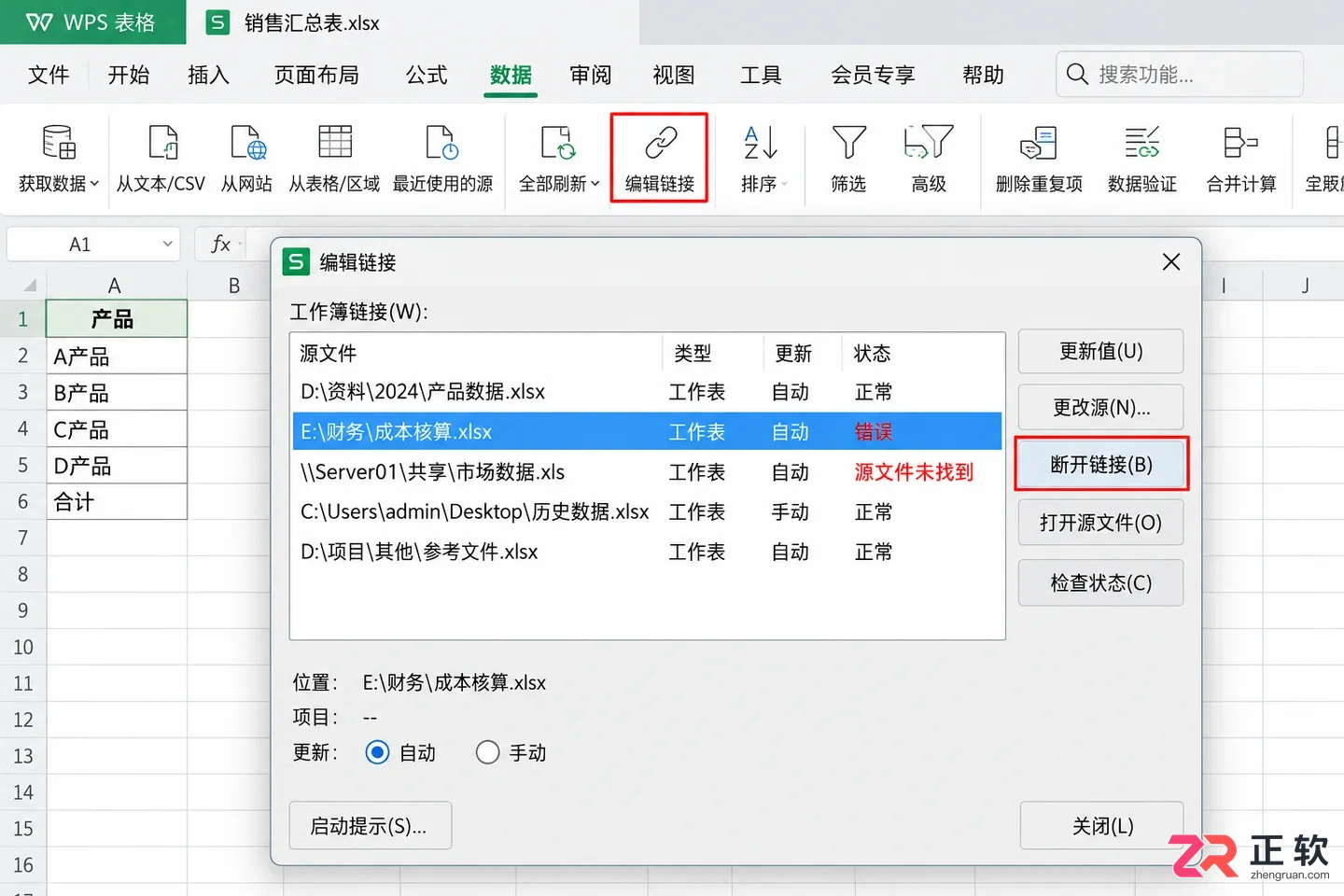Click the 断开链接(B) button
The height and width of the screenshot is (896, 1344).
[x=1101, y=465]
